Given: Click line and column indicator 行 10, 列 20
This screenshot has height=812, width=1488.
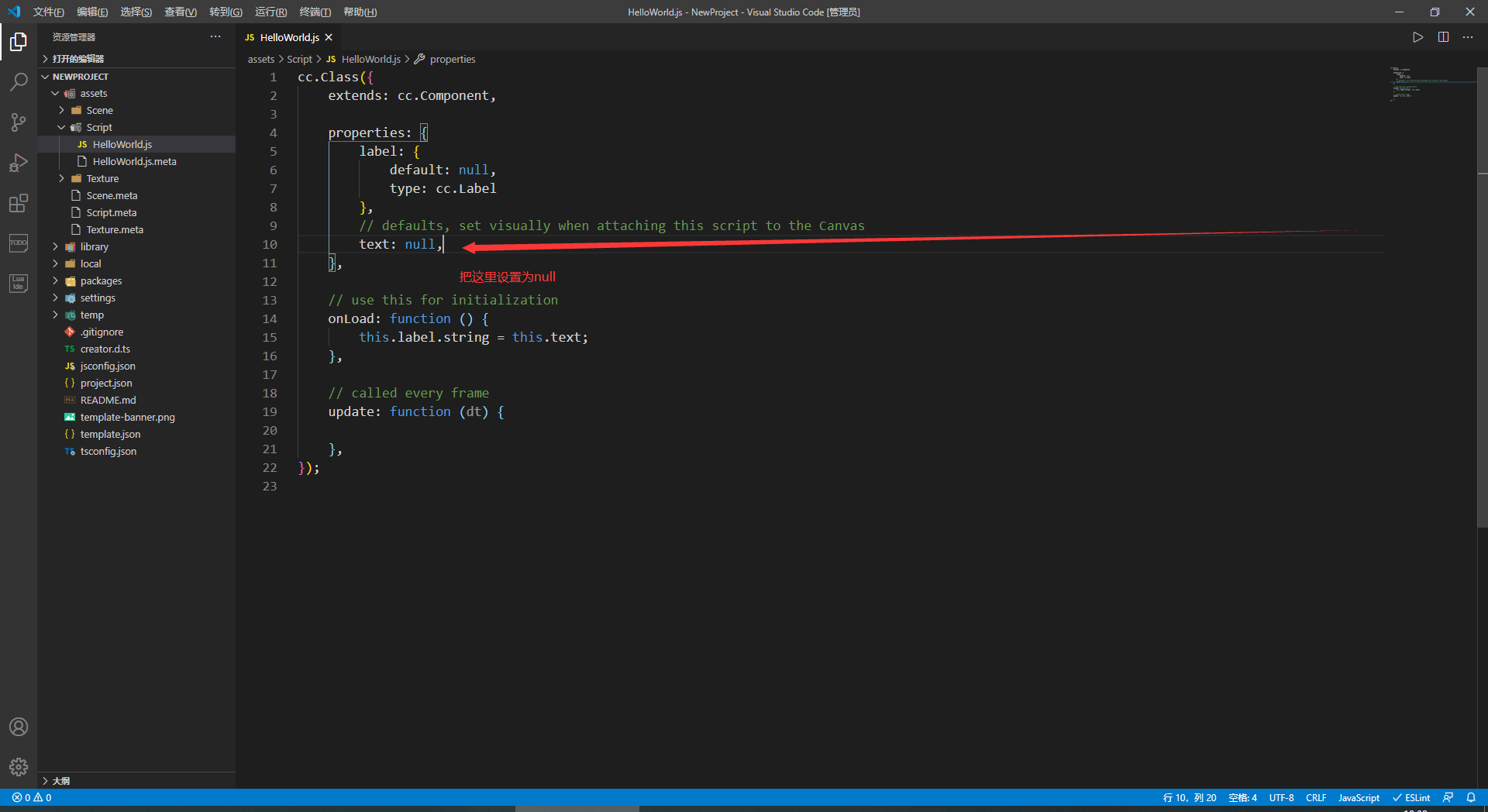Looking at the screenshot, I should (x=1190, y=797).
